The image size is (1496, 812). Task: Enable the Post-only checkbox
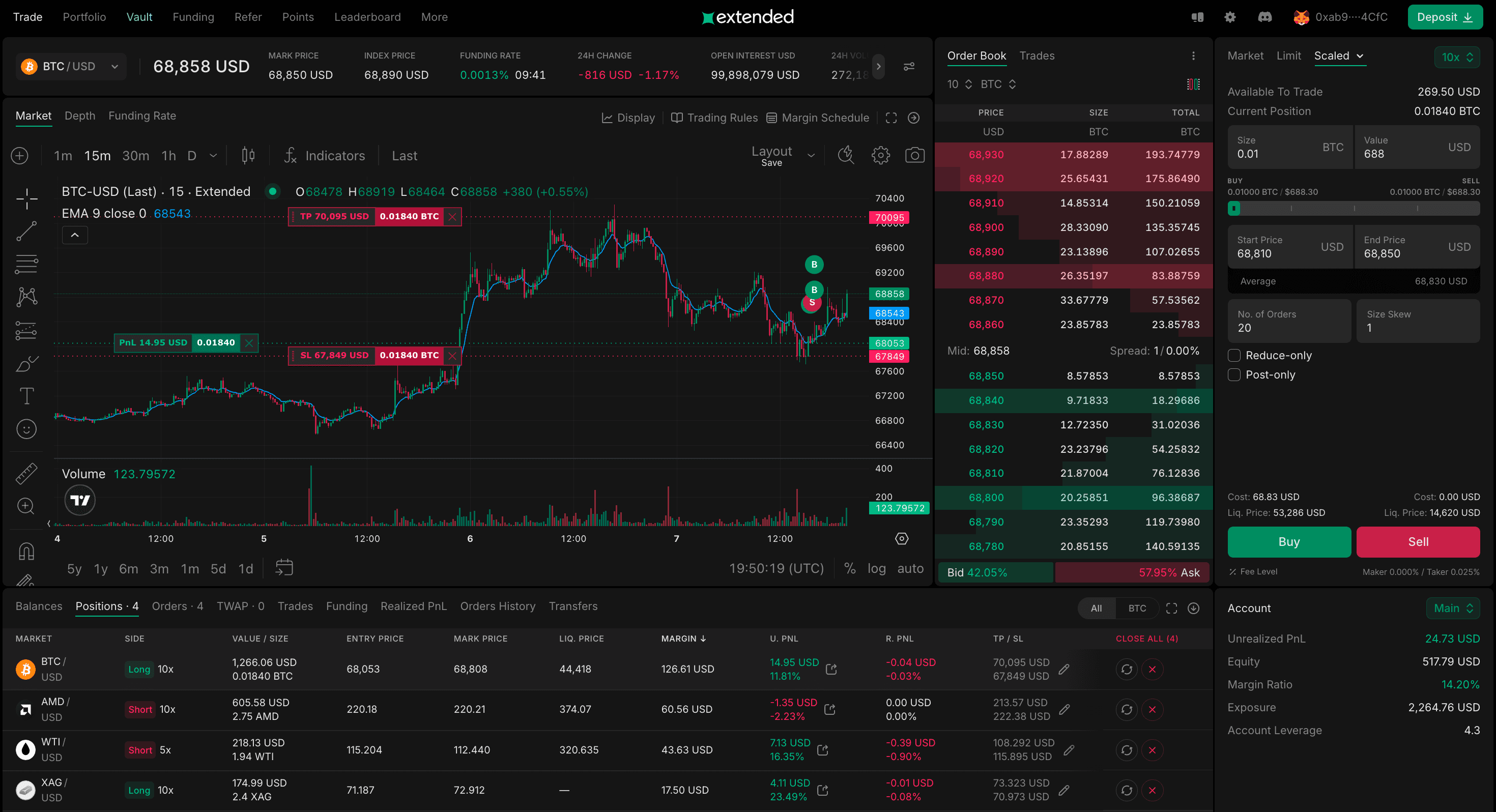(x=1234, y=374)
